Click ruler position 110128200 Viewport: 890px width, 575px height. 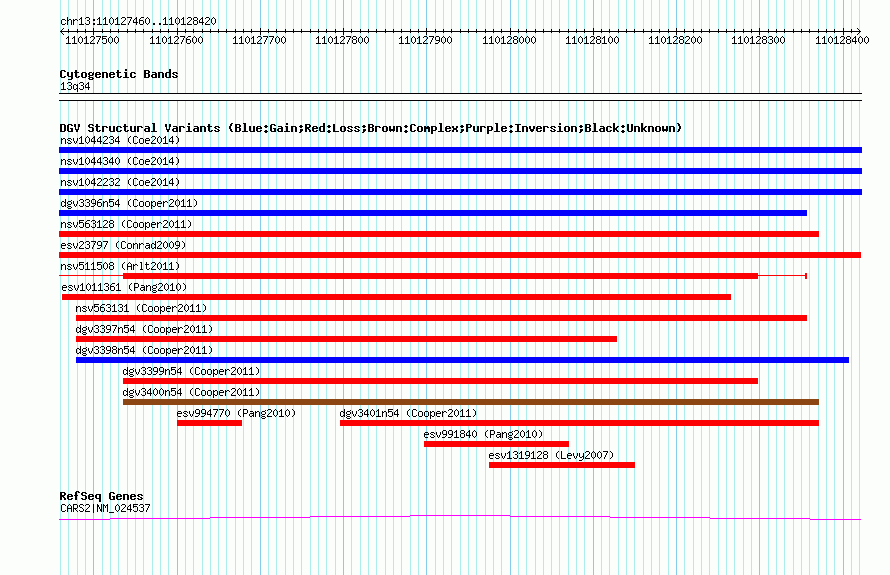pyautogui.click(x=675, y=40)
